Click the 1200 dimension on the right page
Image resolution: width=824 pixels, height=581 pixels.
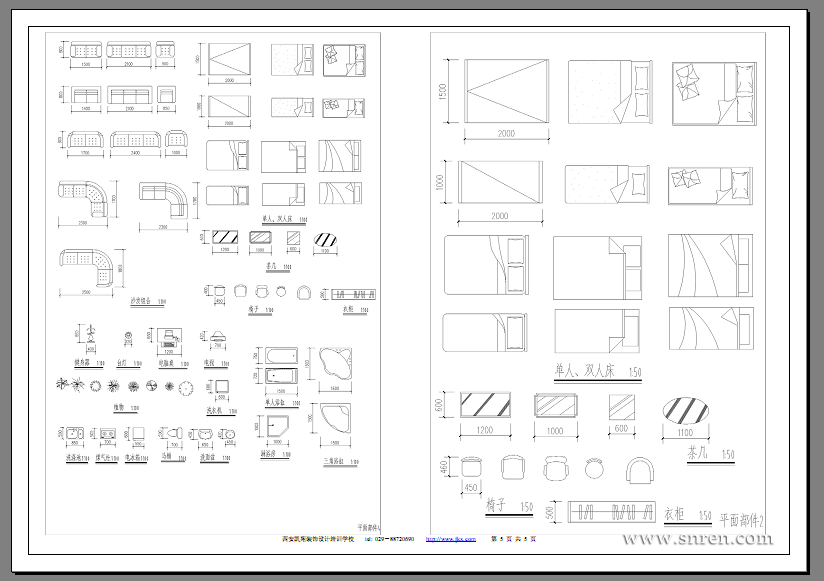tap(485, 430)
